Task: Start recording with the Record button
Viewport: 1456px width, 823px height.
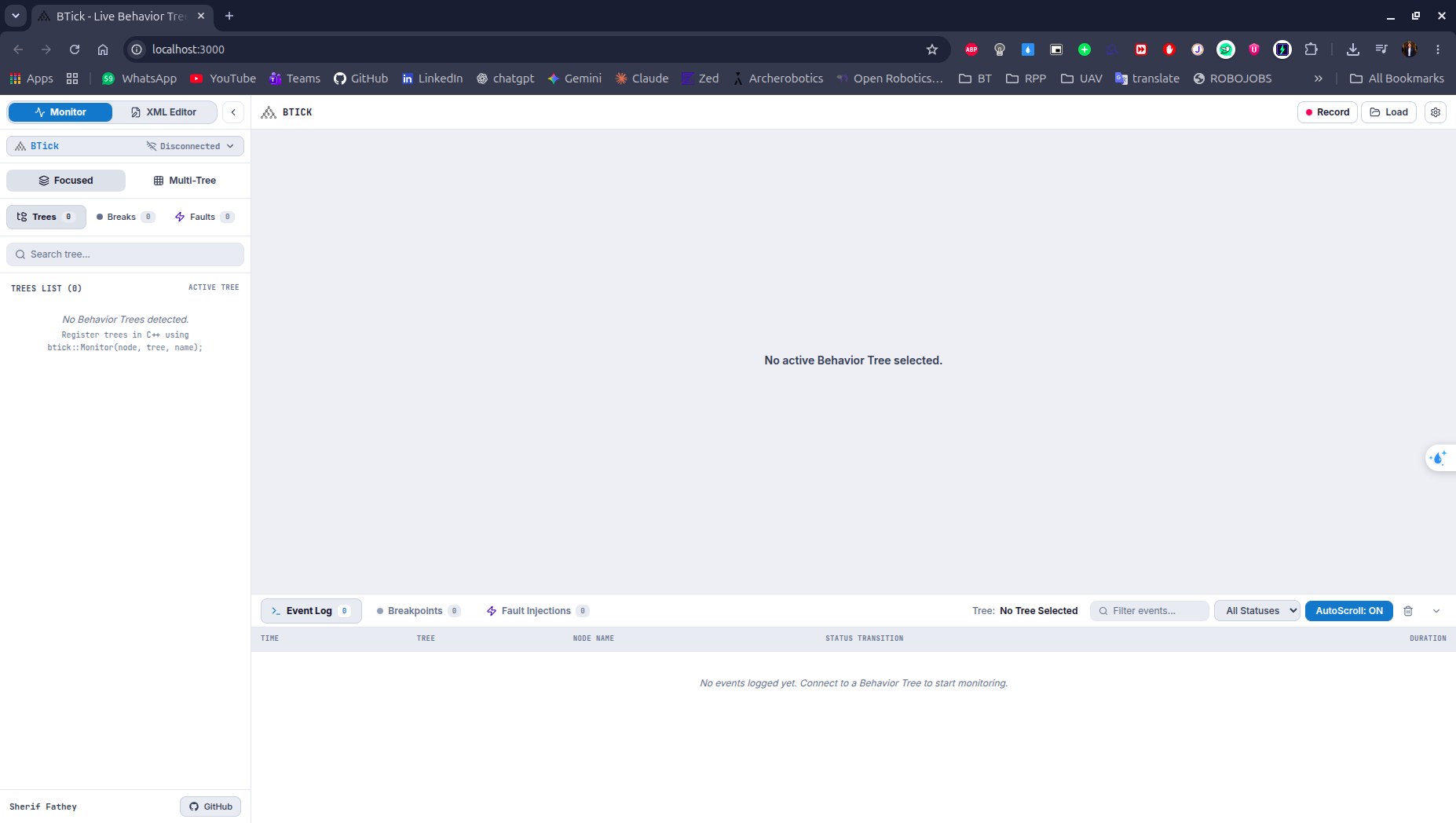Action: pyautogui.click(x=1327, y=112)
